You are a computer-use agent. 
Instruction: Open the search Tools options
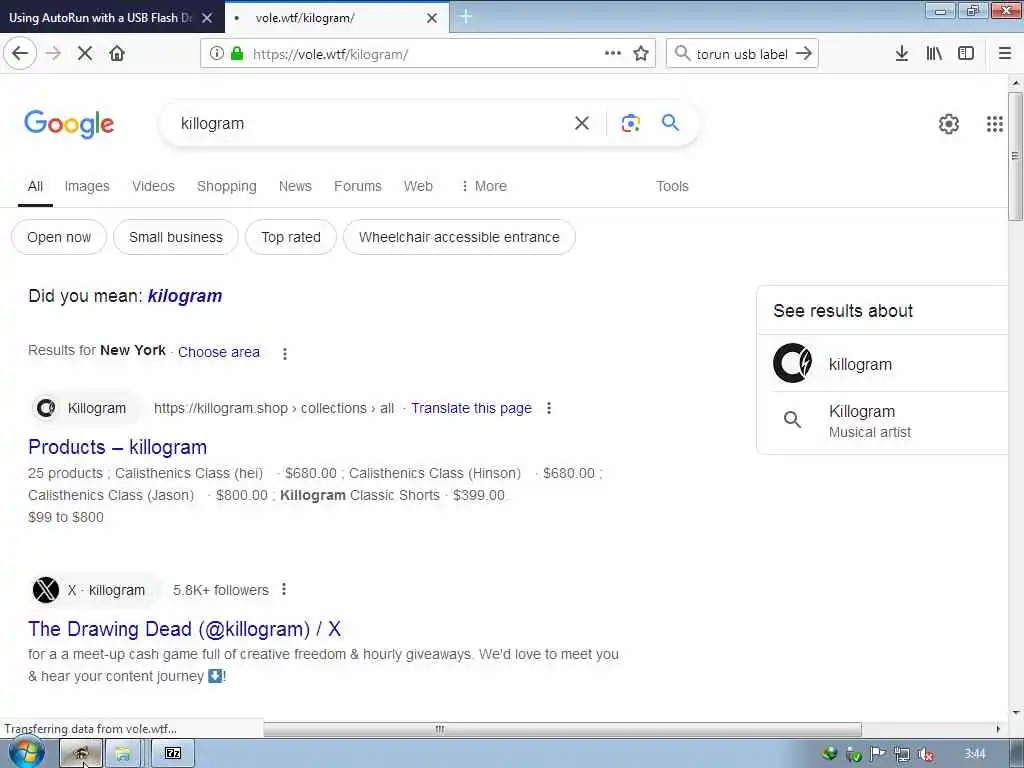click(x=672, y=186)
